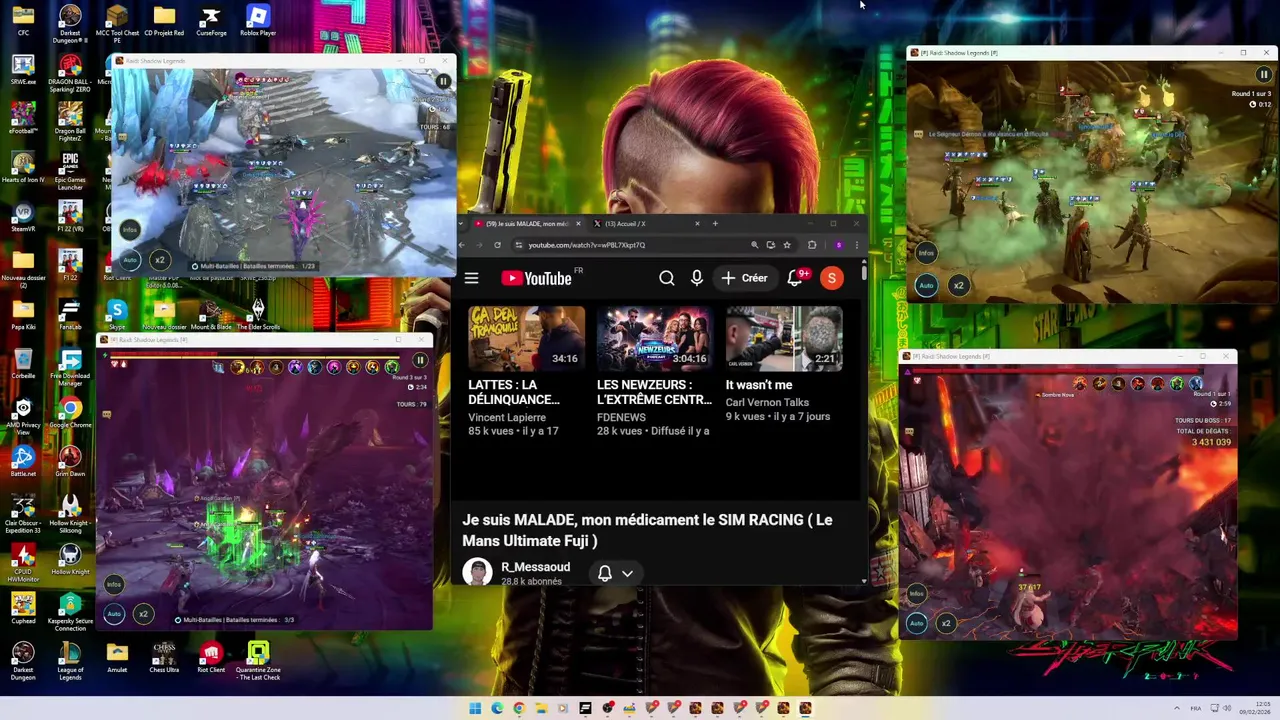
Task: Go back in Chrome
Action: 462,245
